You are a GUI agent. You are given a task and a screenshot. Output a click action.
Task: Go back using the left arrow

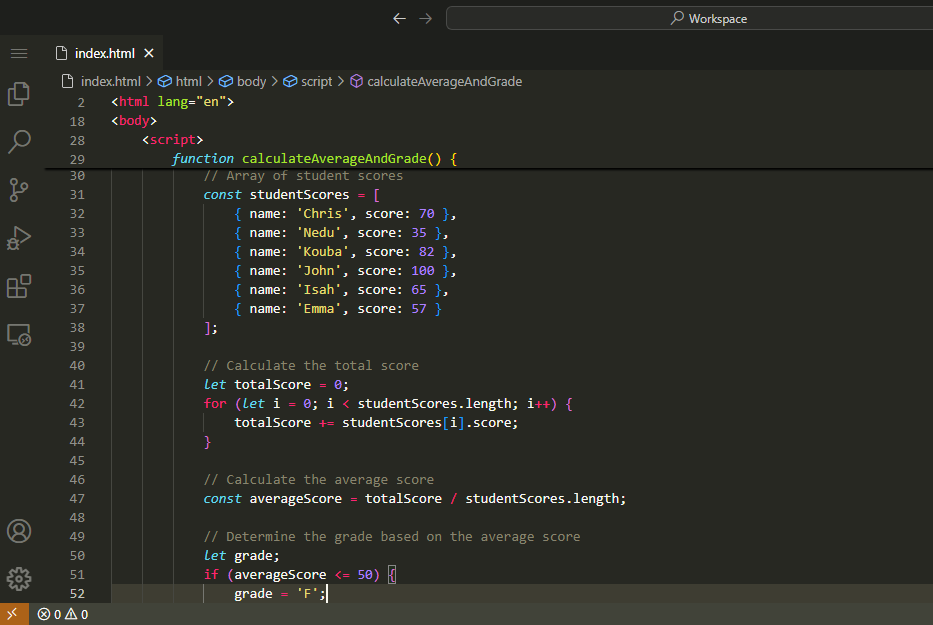(x=400, y=18)
